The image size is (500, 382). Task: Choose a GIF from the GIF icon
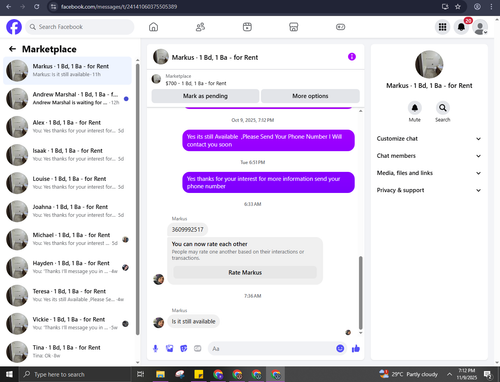[198, 349]
